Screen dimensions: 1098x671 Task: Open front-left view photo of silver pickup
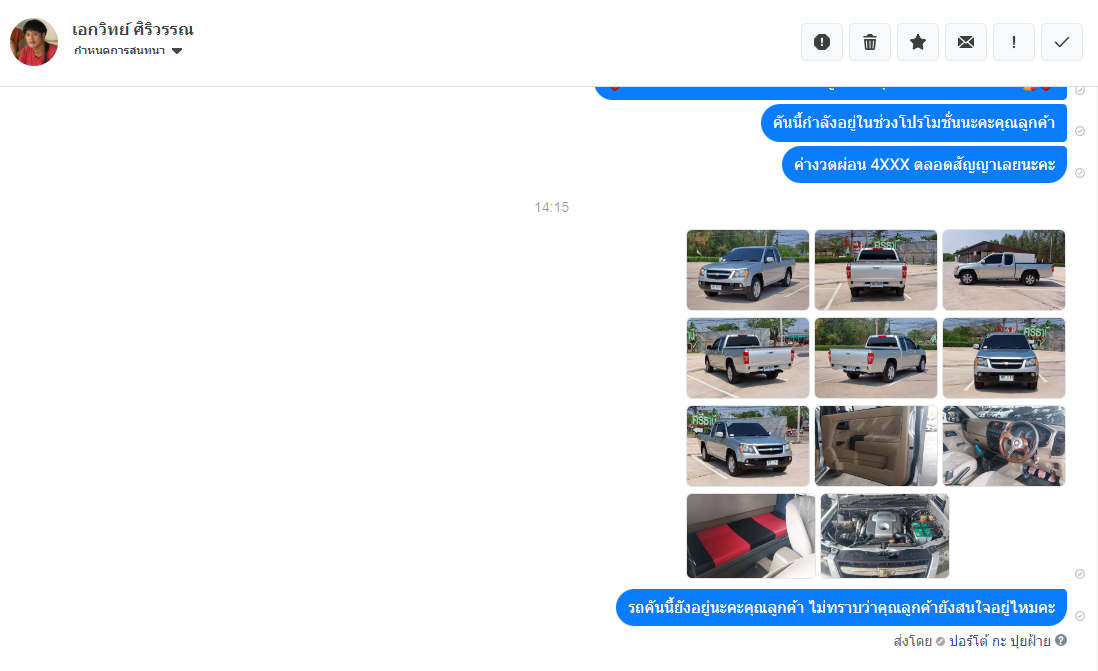click(748, 270)
